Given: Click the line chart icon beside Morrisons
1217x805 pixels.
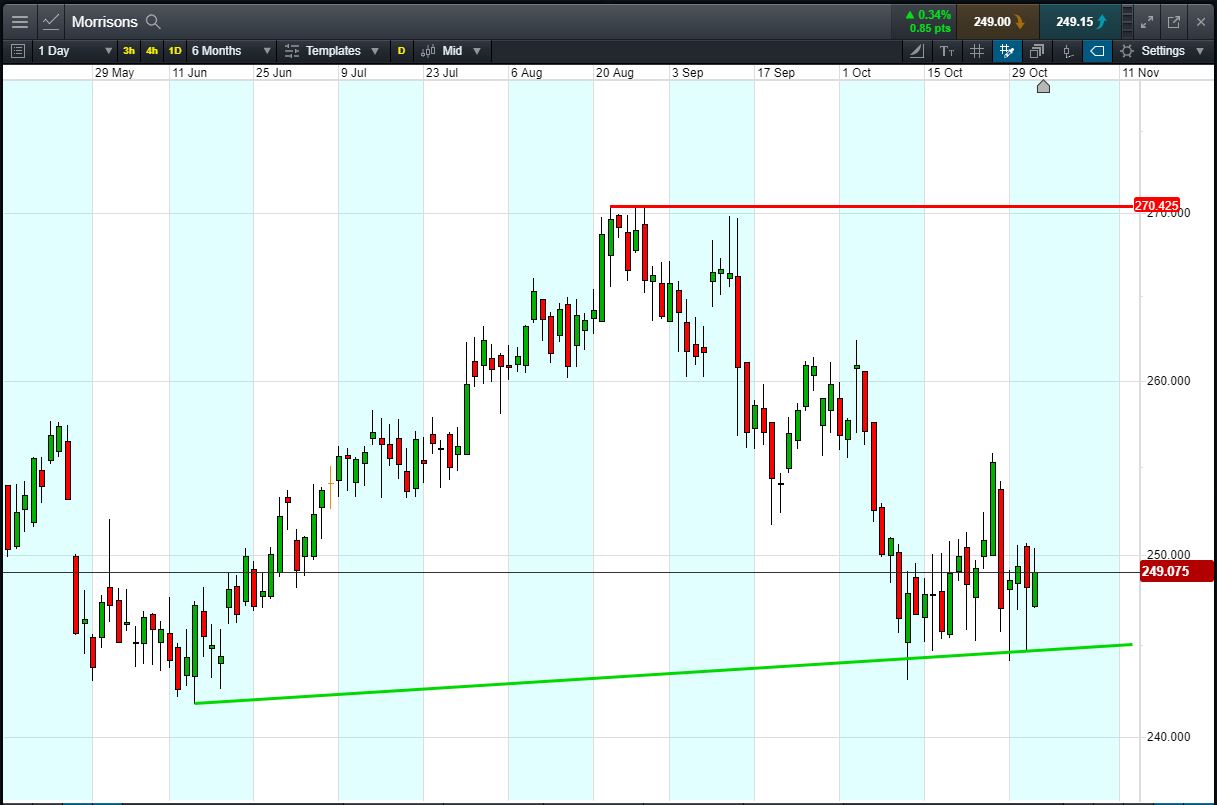Looking at the screenshot, I should click(51, 21).
